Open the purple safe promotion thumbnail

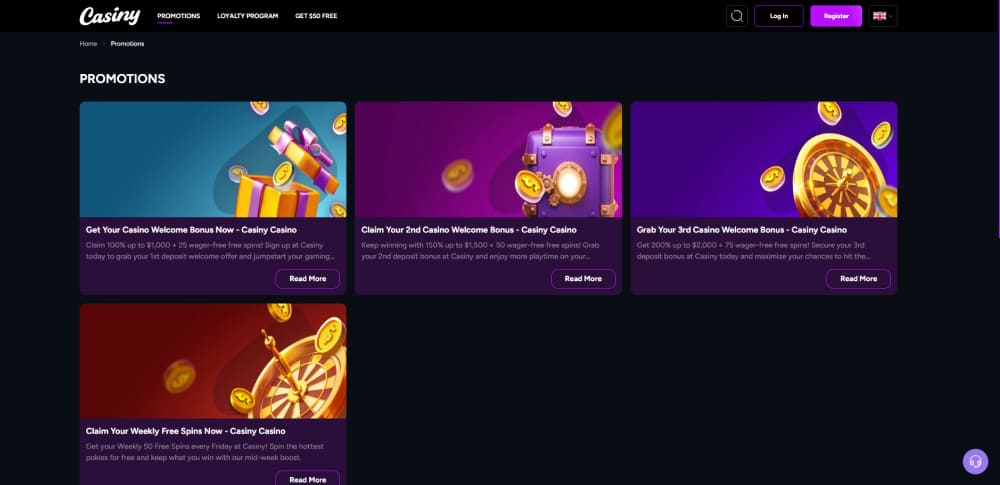(x=488, y=159)
